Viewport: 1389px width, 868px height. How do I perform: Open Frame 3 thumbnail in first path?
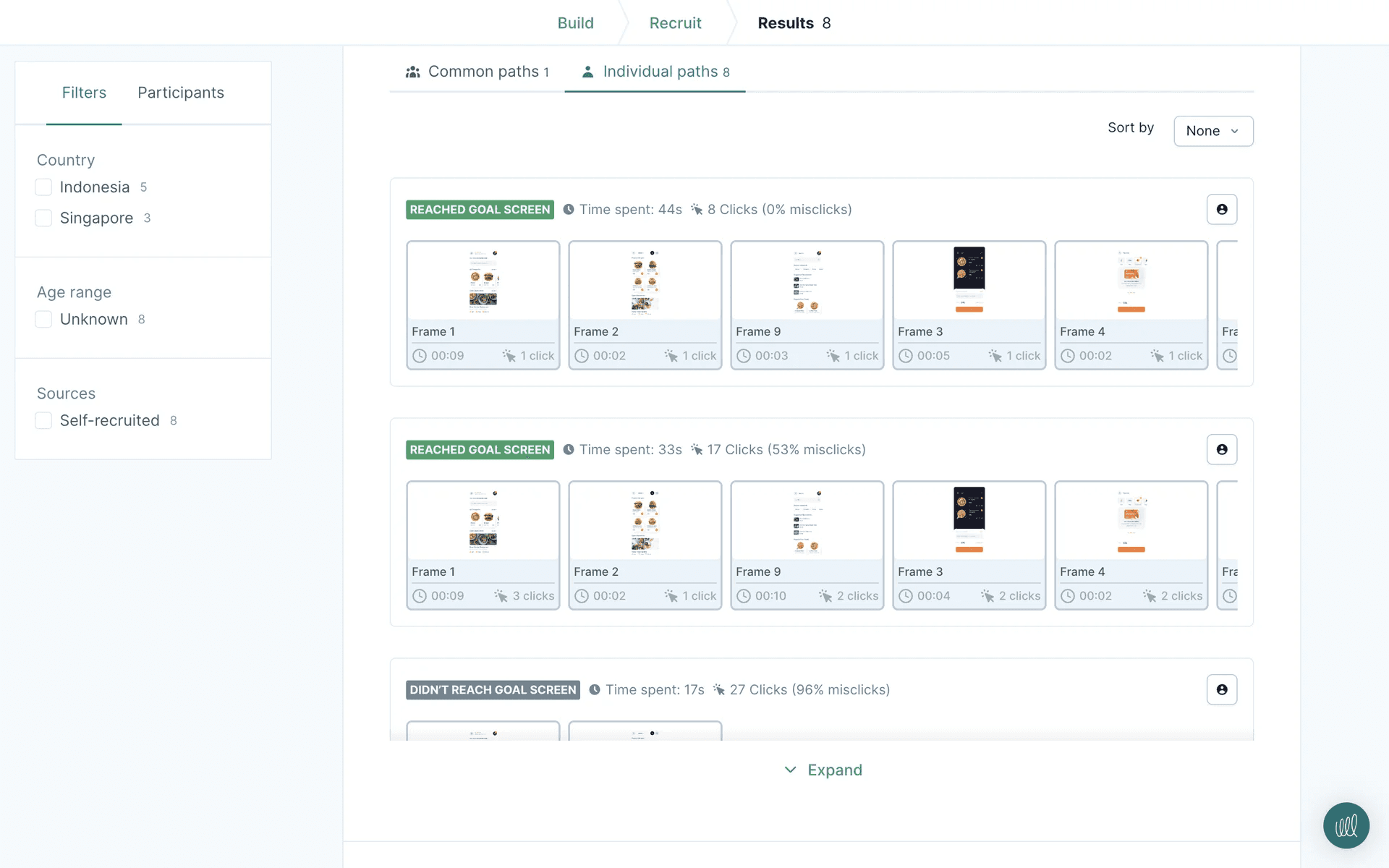[969, 281]
